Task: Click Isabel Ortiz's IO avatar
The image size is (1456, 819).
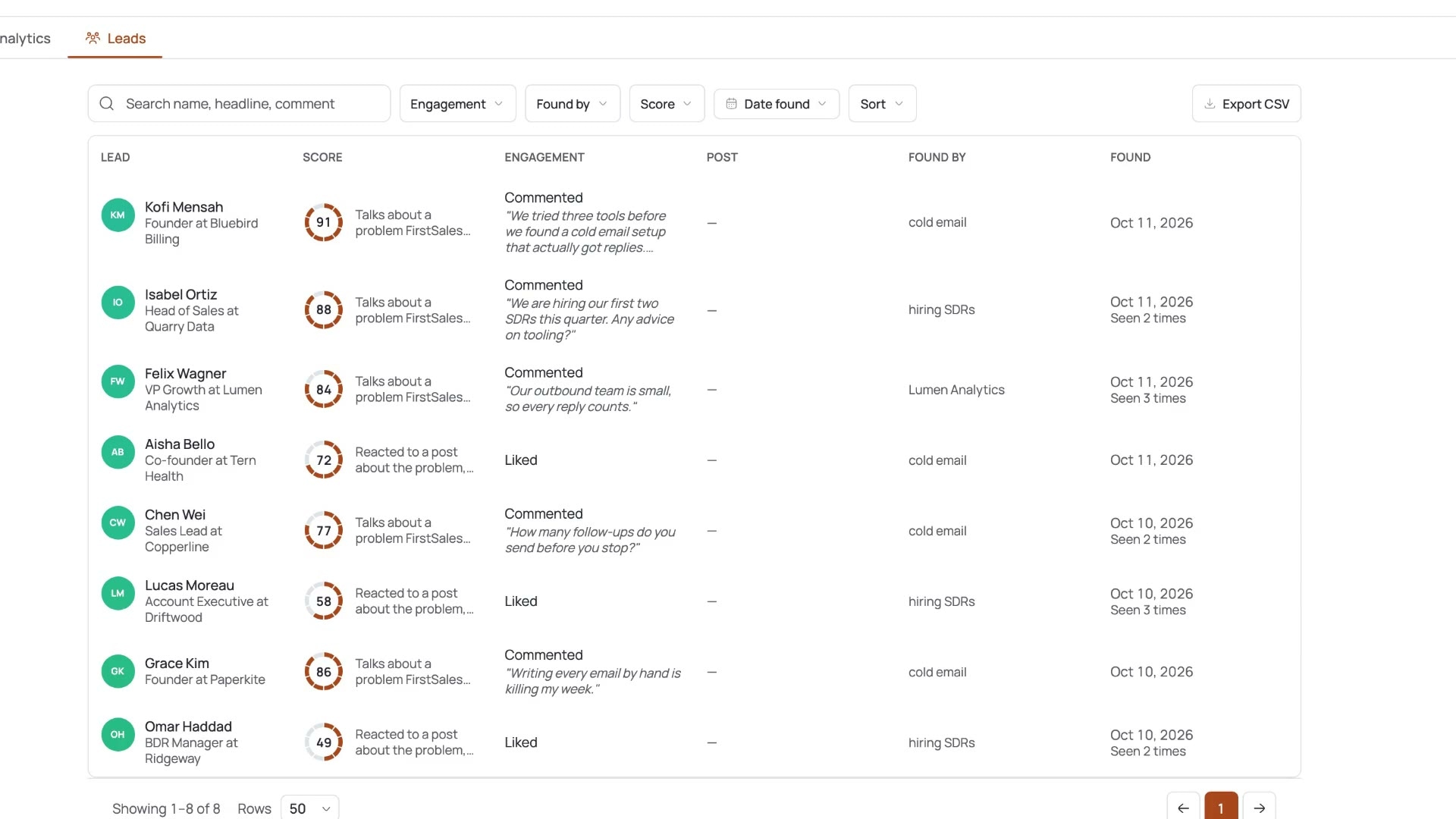Action: [118, 303]
